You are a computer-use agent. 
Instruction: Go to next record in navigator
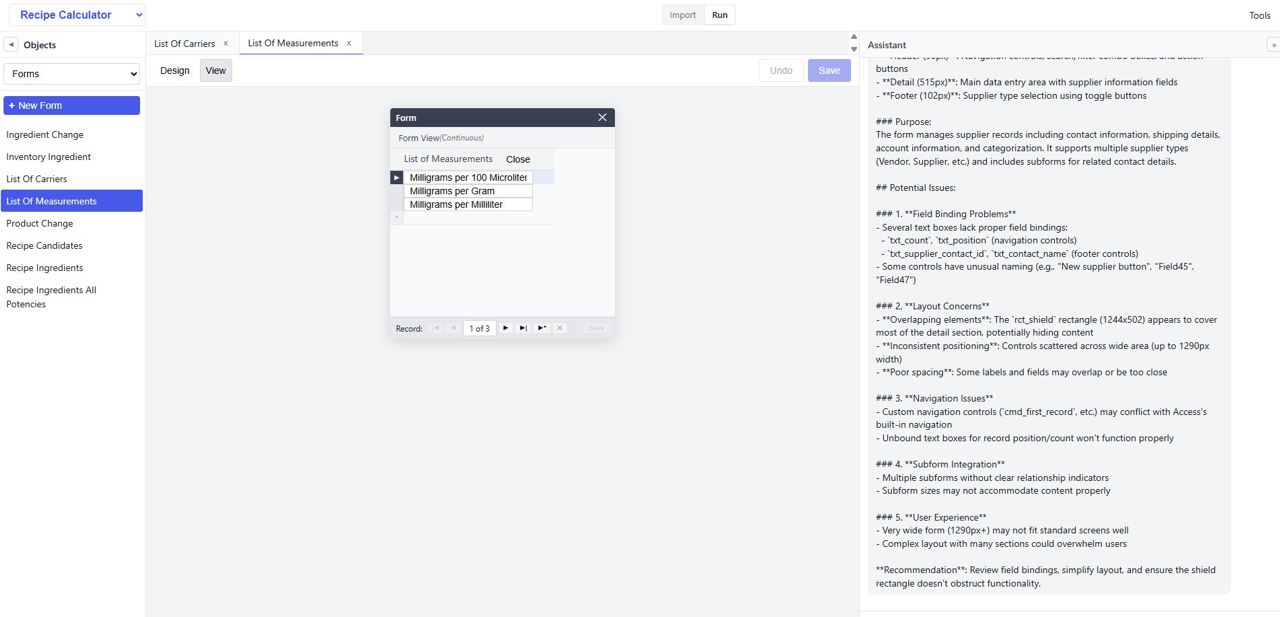(x=505, y=328)
